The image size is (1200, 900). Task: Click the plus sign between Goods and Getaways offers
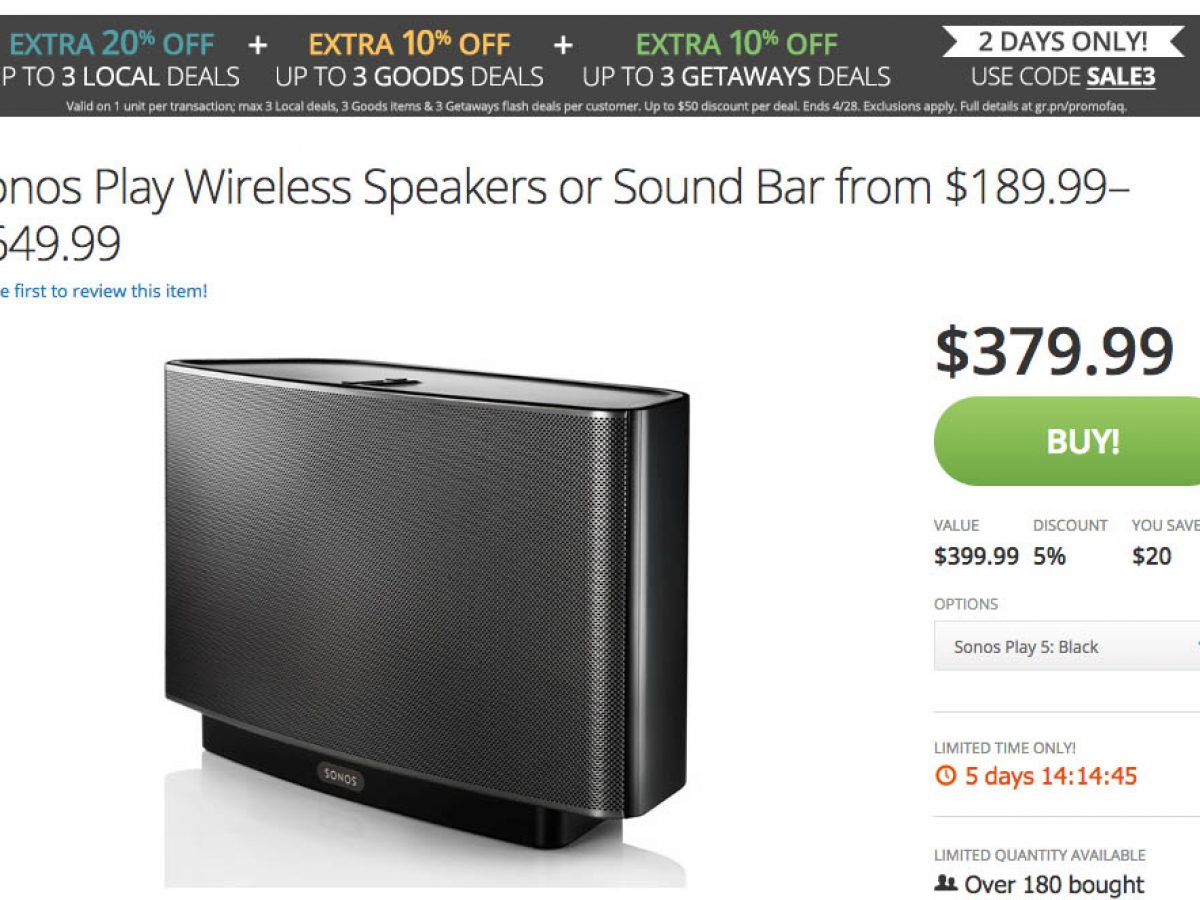click(564, 45)
